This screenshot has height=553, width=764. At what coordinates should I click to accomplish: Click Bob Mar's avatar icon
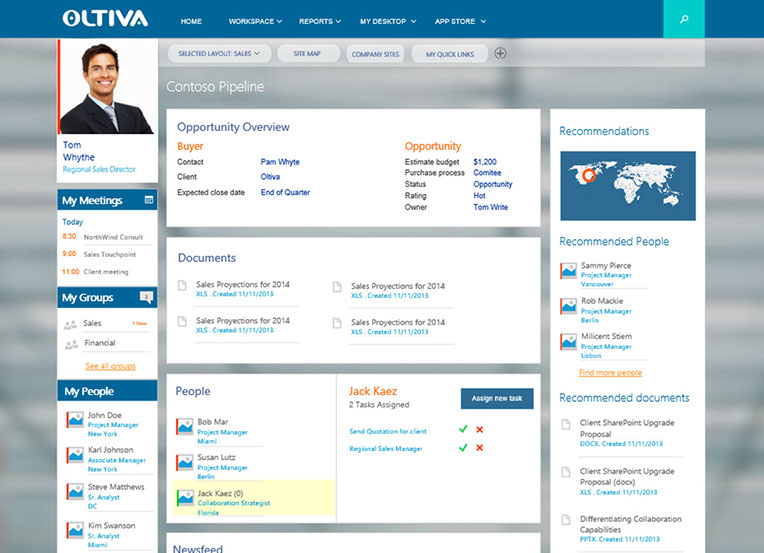pyautogui.click(x=184, y=427)
